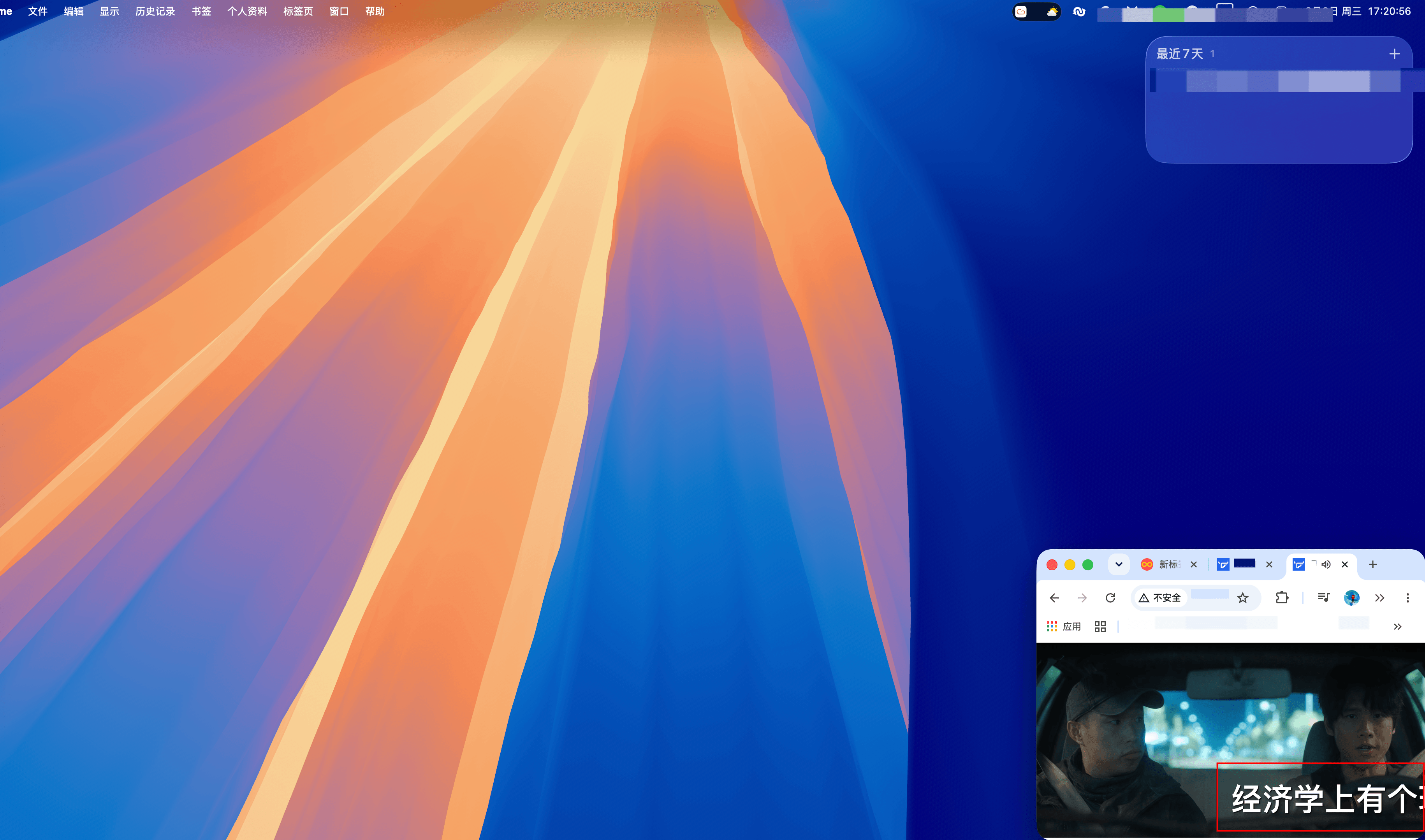The height and width of the screenshot is (840, 1425).
Task: Open the 编辑 menu
Action: [74, 11]
